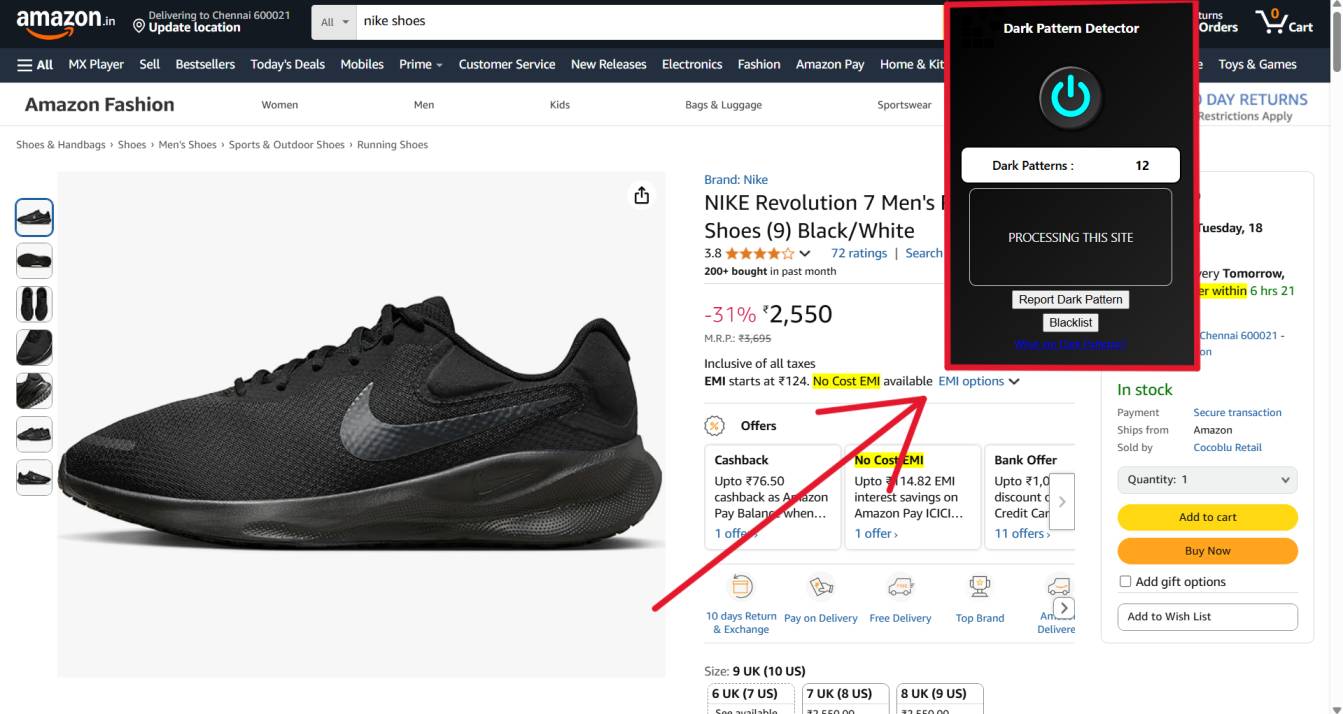Open Bestsellers nav item
1343x714 pixels.
point(205,64)
